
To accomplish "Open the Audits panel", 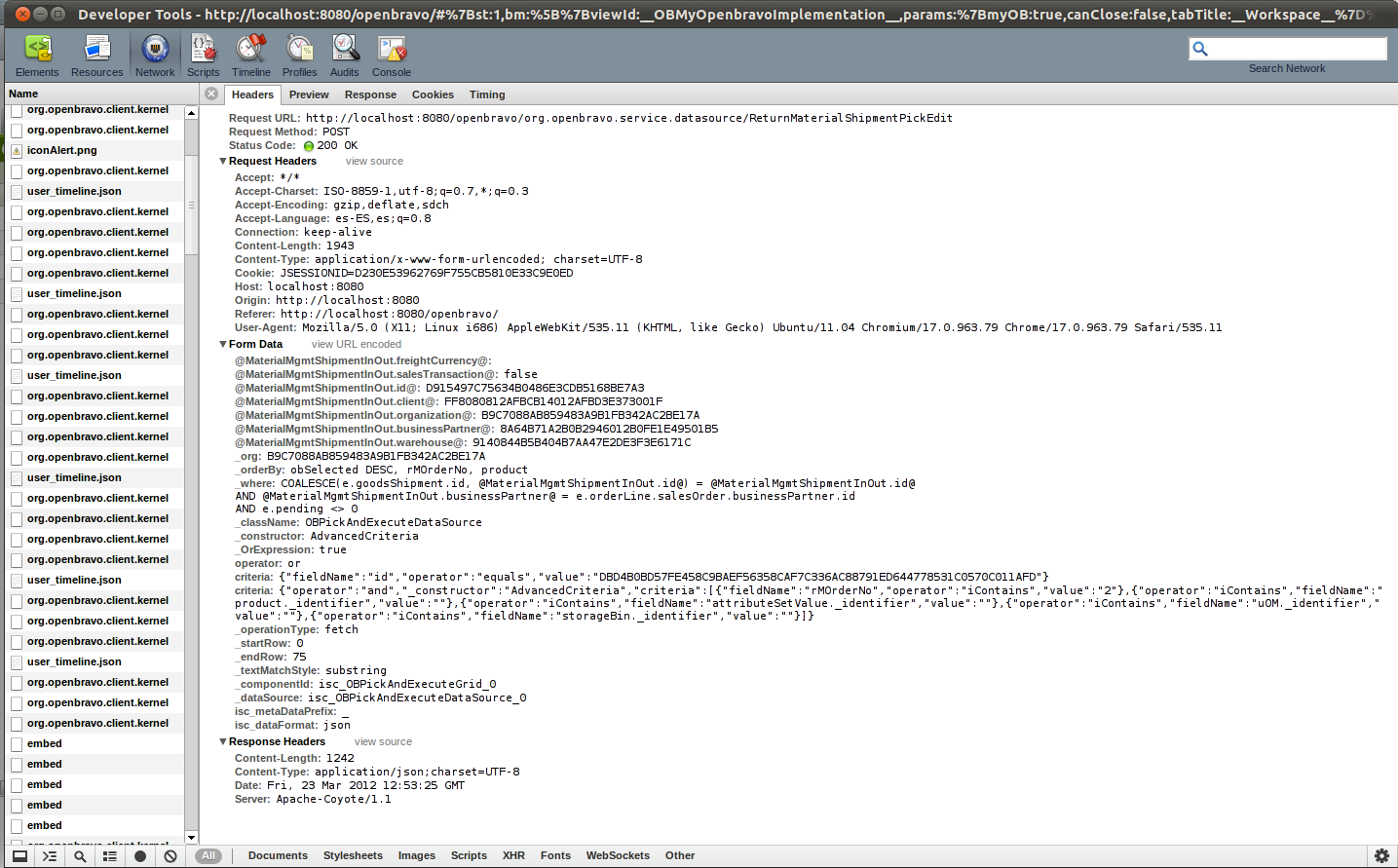I will coord(345,56).
